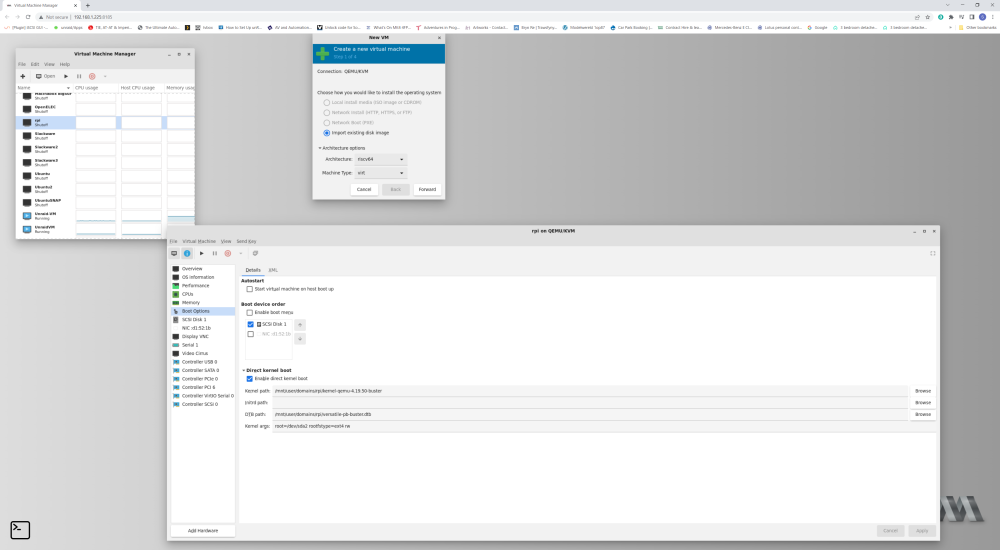Select CPUs in hardware list
Viewport: 1000px width, 550px height.
click(203, 294)
